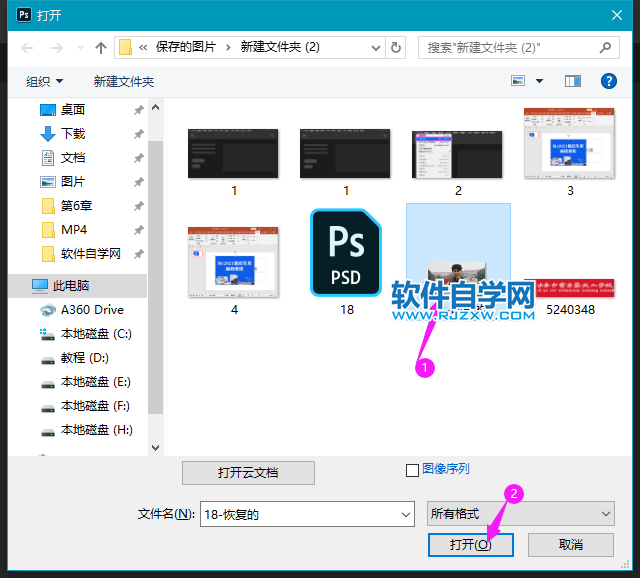Click the pin icon beside 桌面
The image size is (640, 578).
tap(139, 110)
